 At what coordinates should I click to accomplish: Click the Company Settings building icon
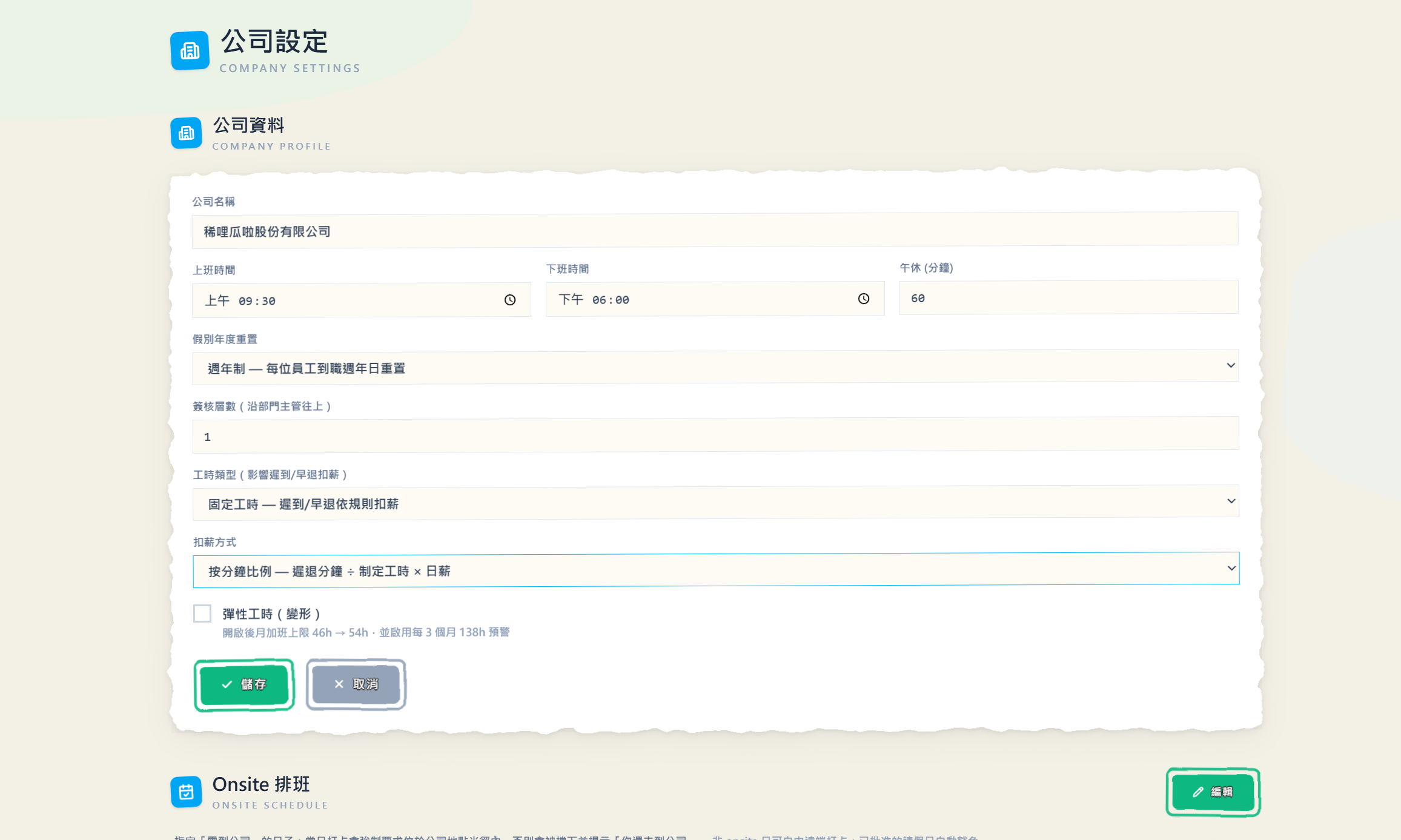(190, 51)
